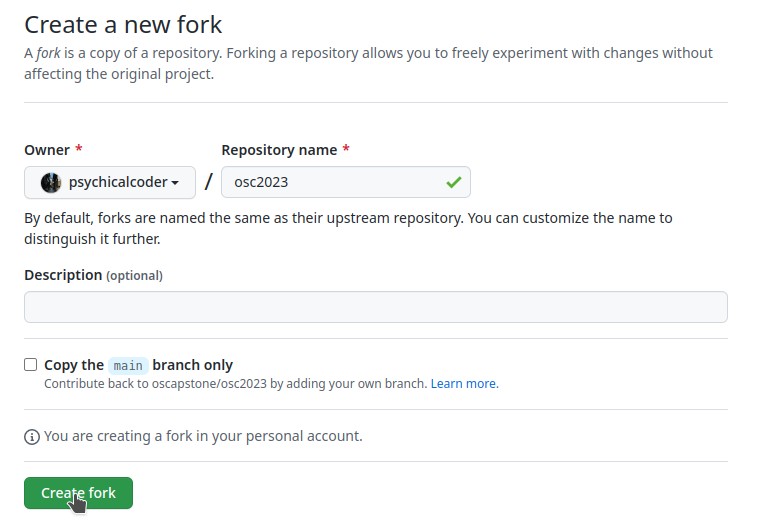Click into the empty Description text field
Screen dimensions: 765x521
[375, 307]
